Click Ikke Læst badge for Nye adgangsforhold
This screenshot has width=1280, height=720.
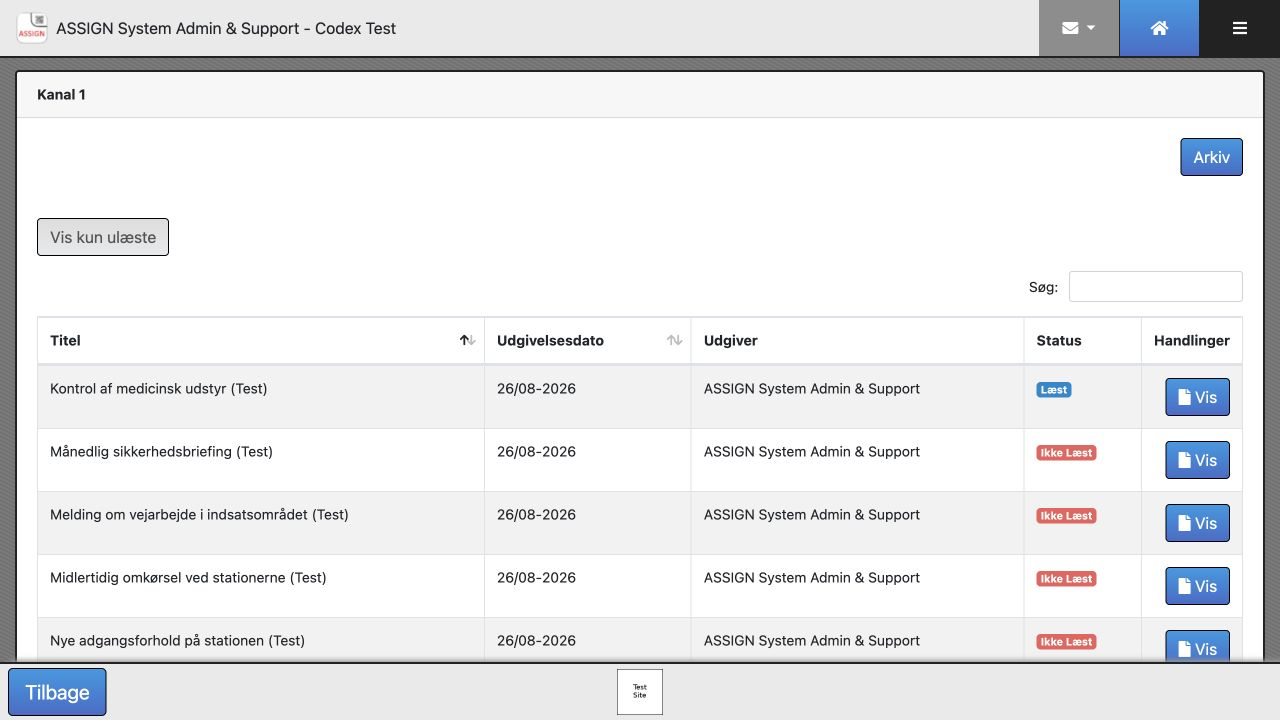tap(1067, 642)
